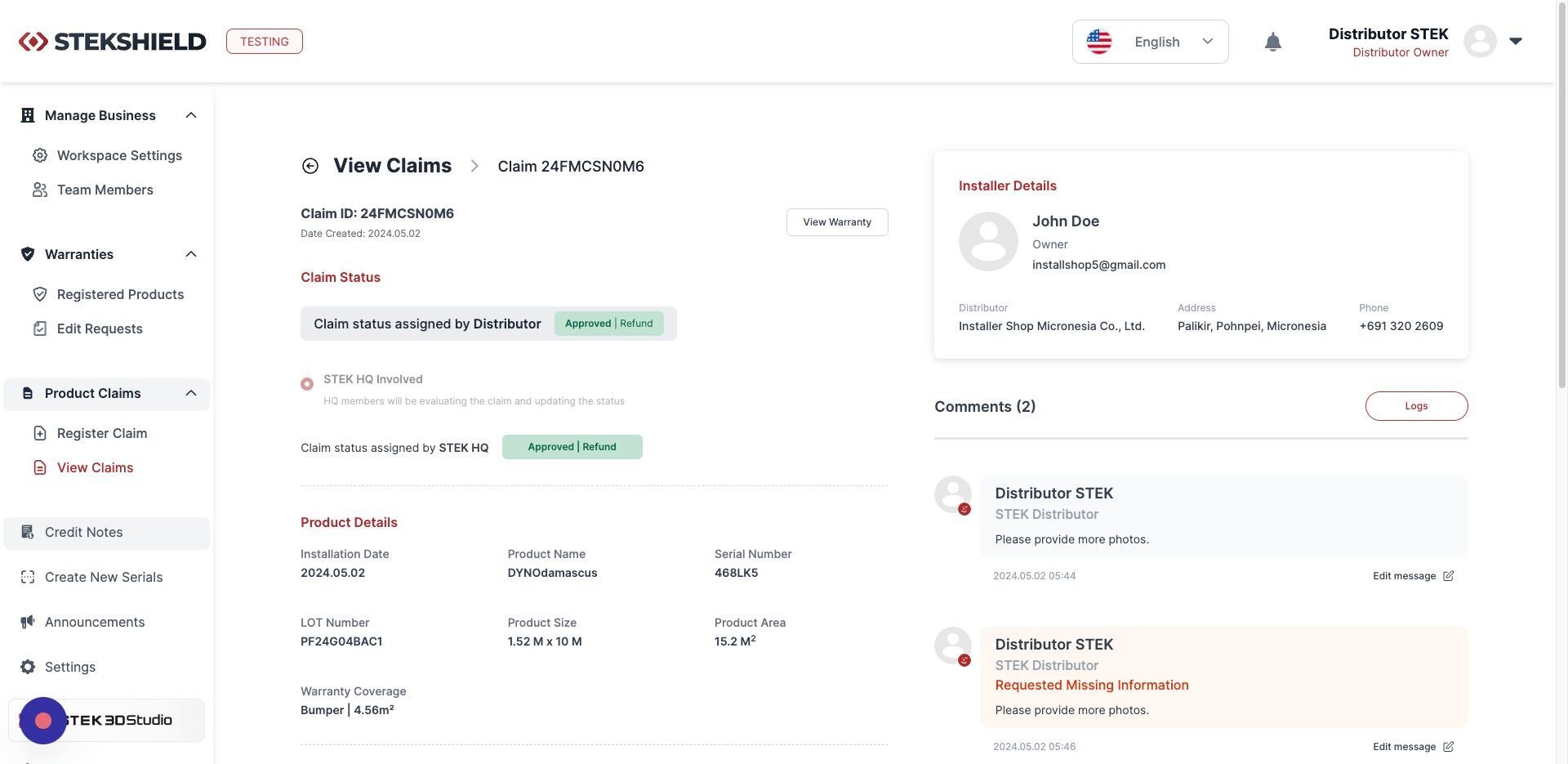Collapse the Manage Business section
This screenshot has height=764, width=1568.
tap(191, 115)
